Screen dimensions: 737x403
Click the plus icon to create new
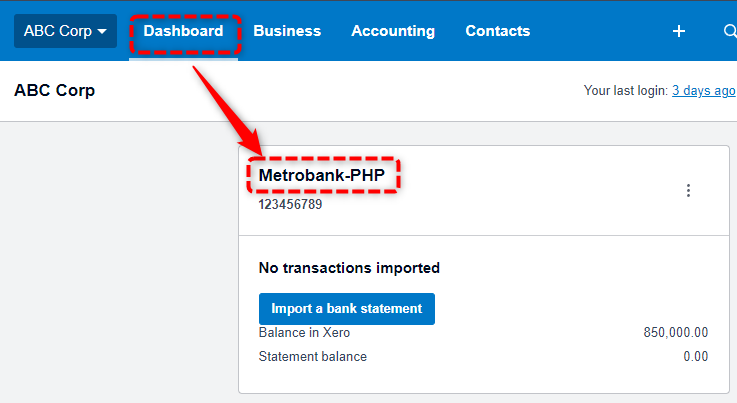(679, 31)
